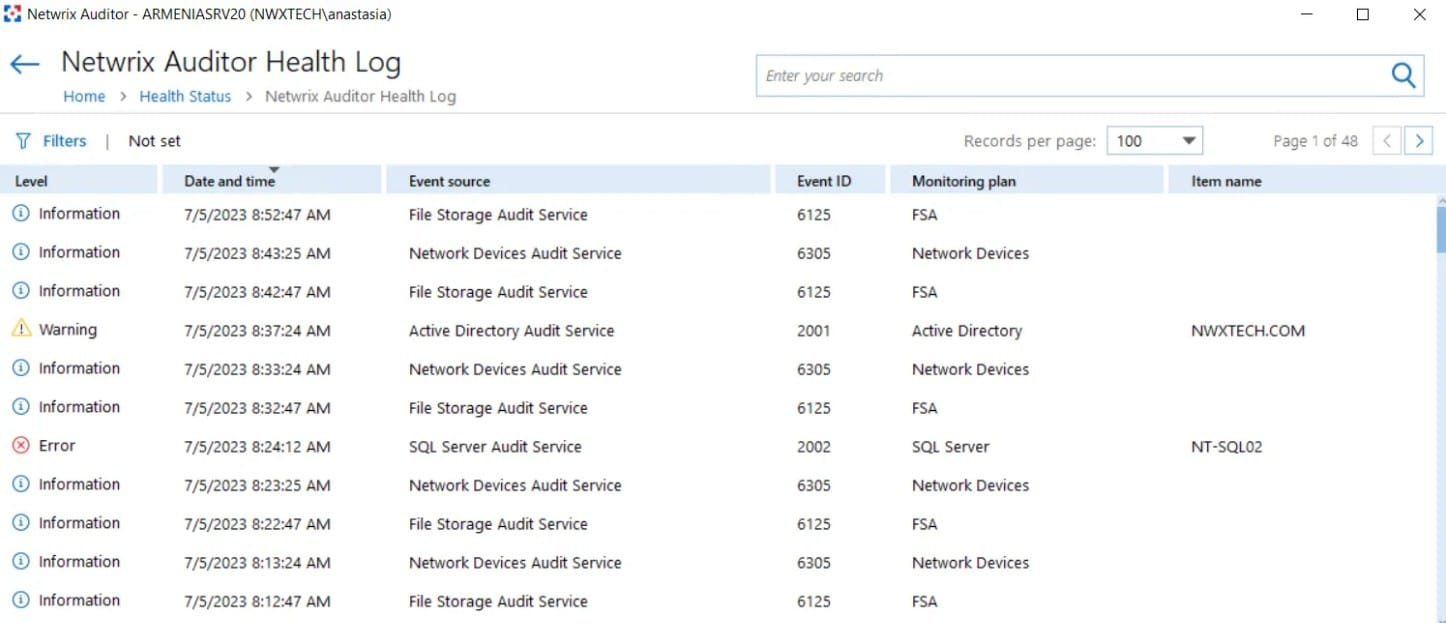Click event ID 2001 cell

point(814,330)
